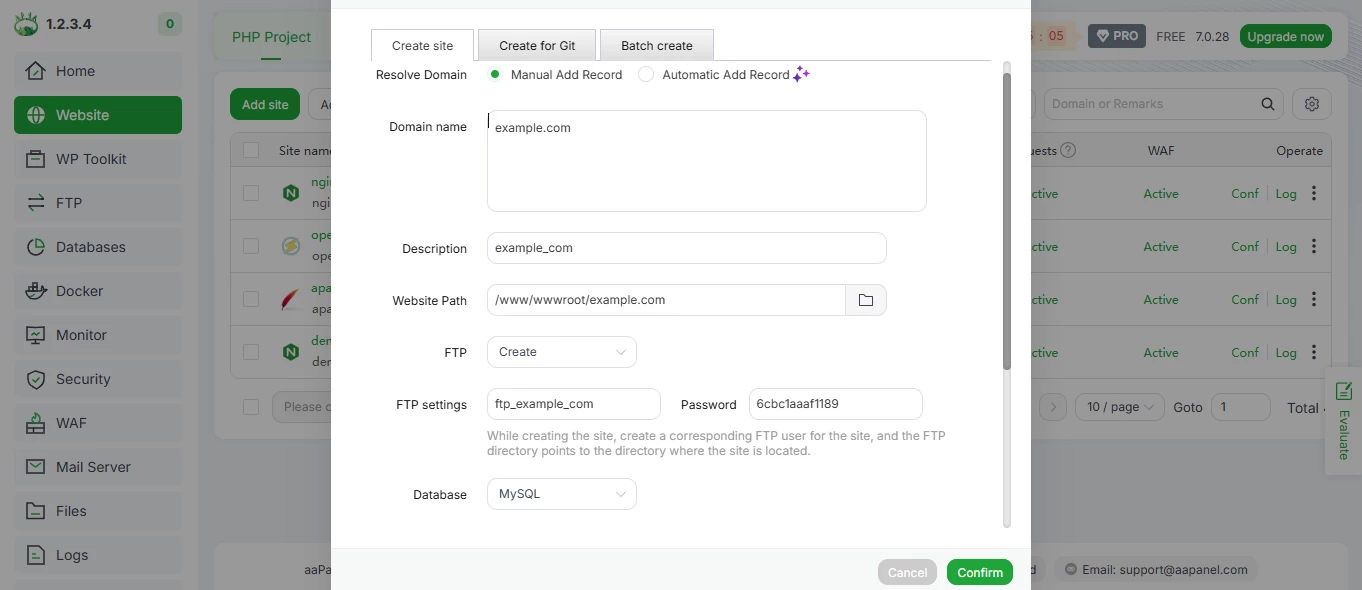Screen dimensions: 1362x590
Task: Select Automatic Add Record option
Action: tap(646, 74)
